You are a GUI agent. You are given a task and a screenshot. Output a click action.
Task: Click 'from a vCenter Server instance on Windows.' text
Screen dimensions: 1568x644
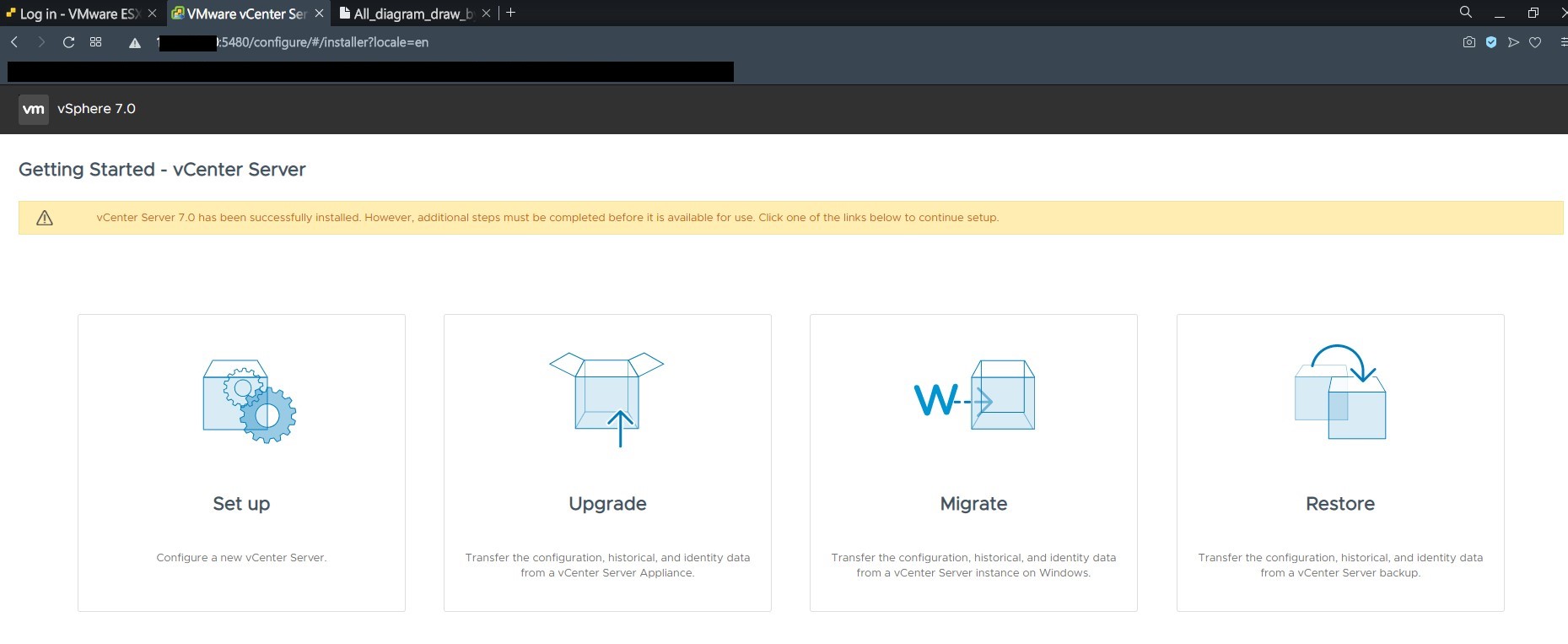pos(973,573)
